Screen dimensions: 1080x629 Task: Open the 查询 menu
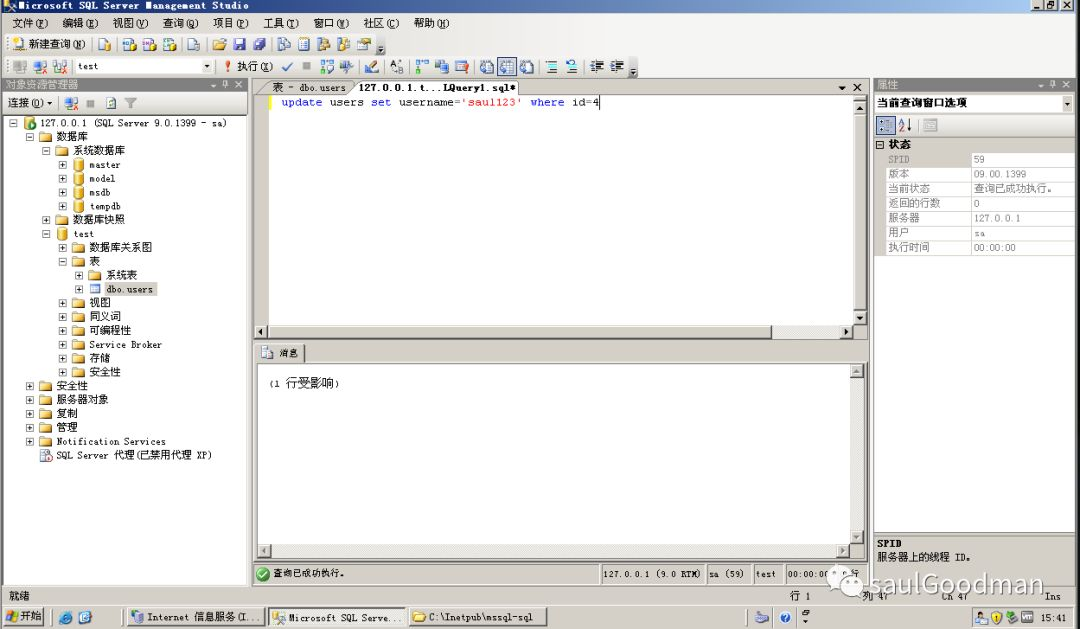(x=180, y=23)
